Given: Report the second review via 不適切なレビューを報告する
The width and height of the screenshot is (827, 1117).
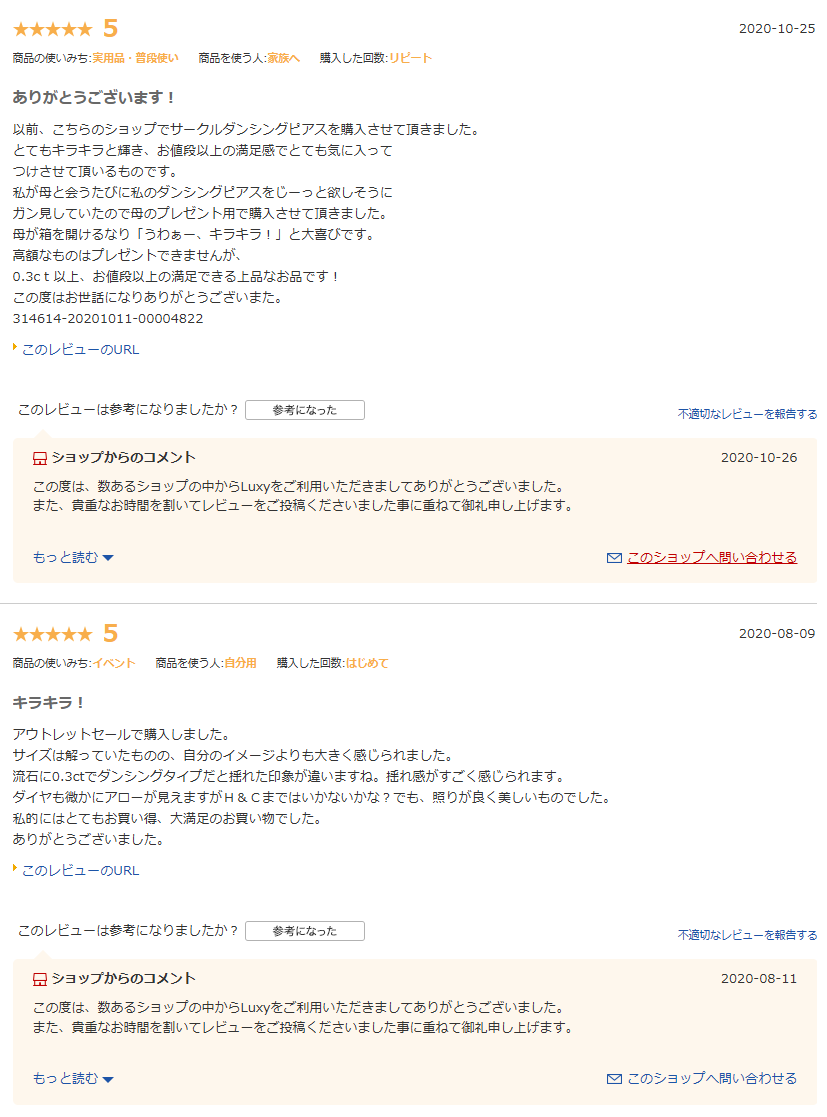Looking at the screenshot, I should 747,935.
